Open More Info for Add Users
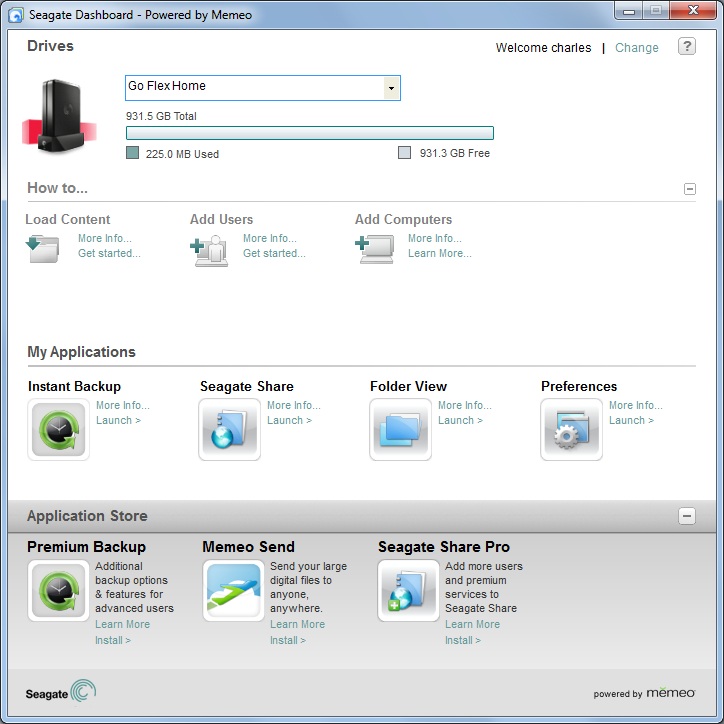This screenshot has width=724, height=724. pos(270,238)
